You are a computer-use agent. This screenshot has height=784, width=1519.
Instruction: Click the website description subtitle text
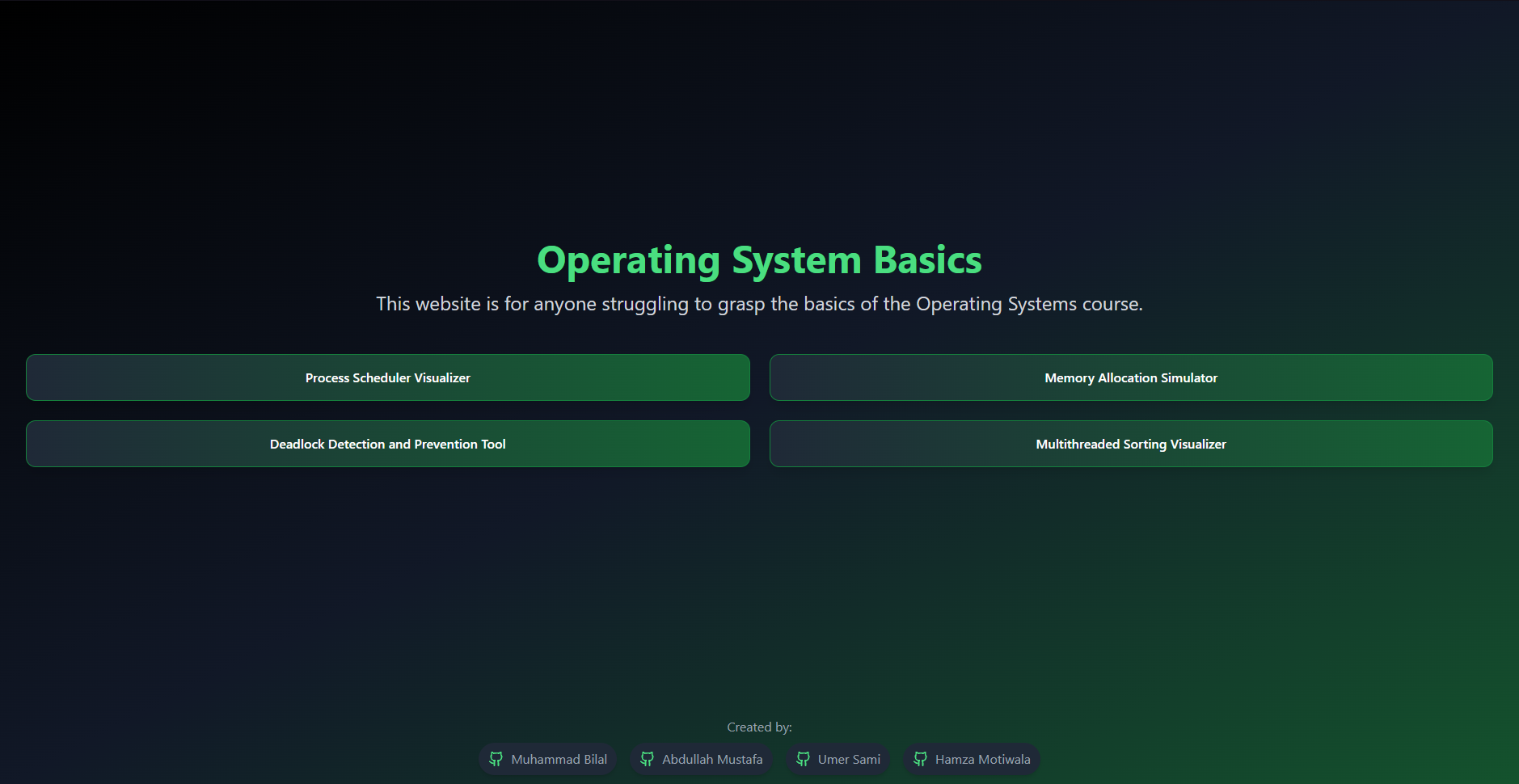tap(759, 304)
